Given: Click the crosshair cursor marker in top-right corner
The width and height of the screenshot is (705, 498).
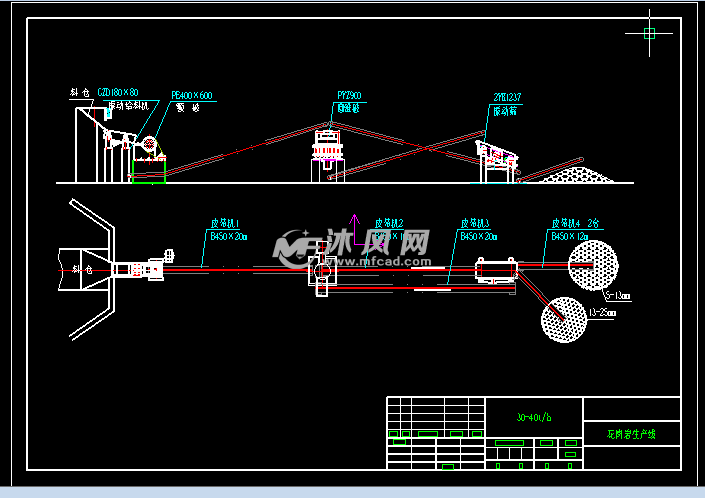Looking at the screenshot, I should point(649,33).
